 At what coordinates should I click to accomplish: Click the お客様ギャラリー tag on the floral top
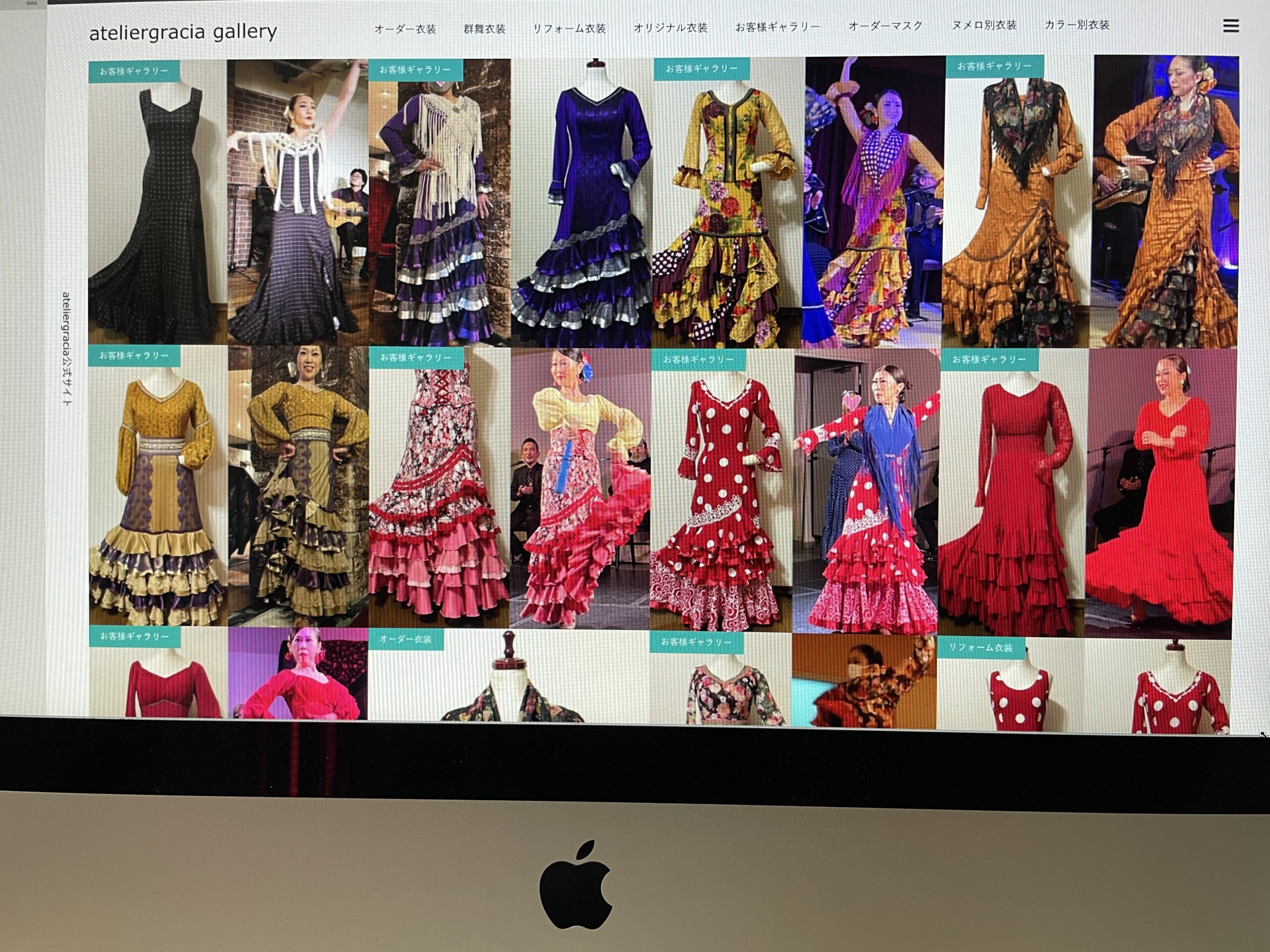coord(697,642)
